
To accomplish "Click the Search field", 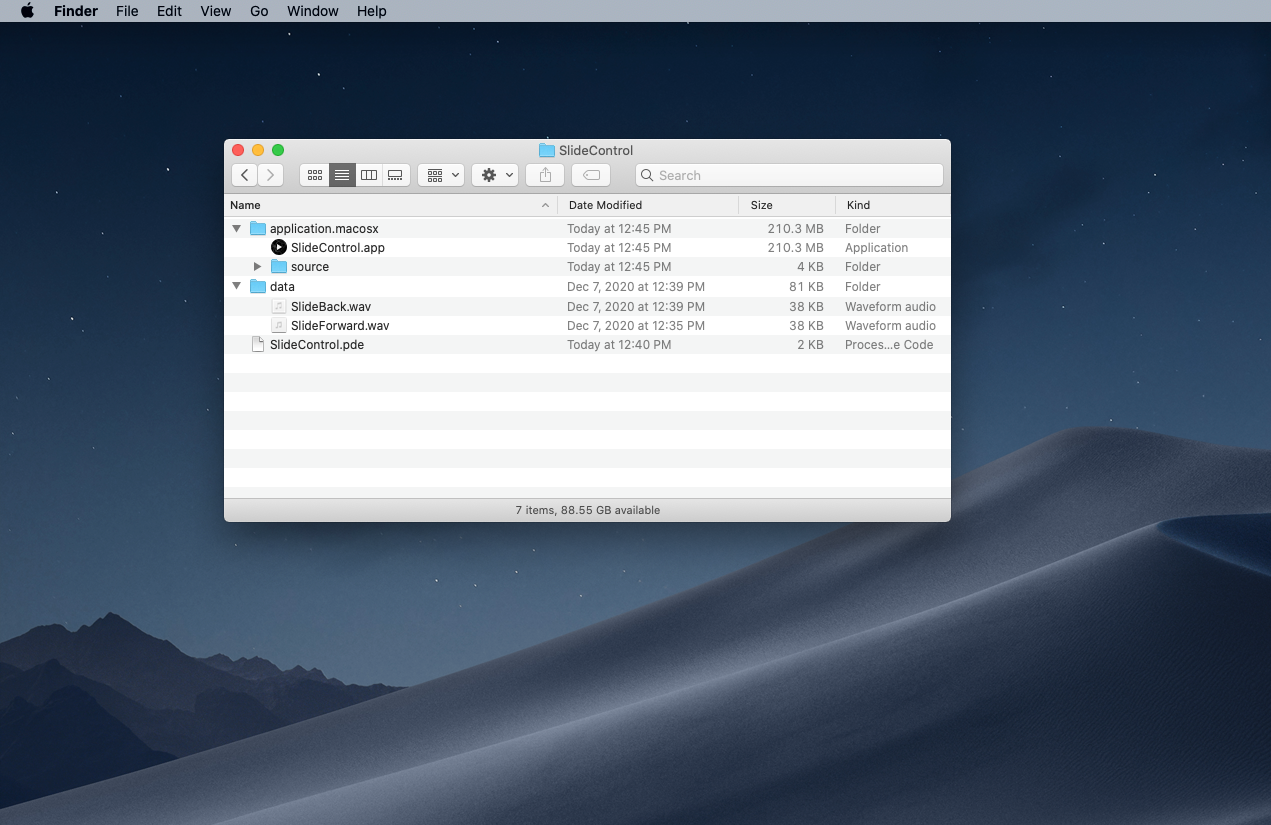I will click(x=789, y=175).
